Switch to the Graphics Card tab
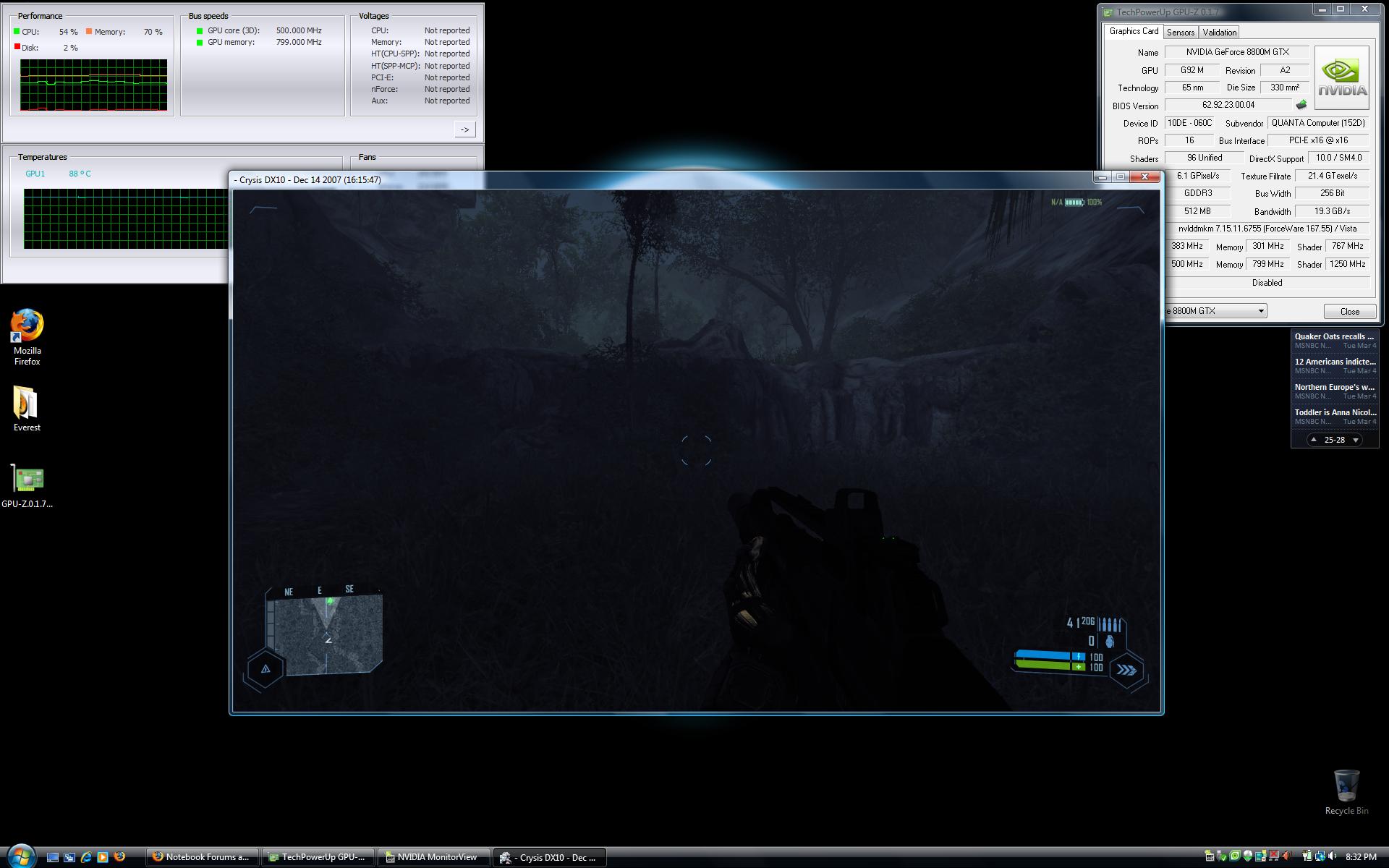The height and width of the screenshot is (868, 1389). pyautogui.click(x=1134, y=31)
